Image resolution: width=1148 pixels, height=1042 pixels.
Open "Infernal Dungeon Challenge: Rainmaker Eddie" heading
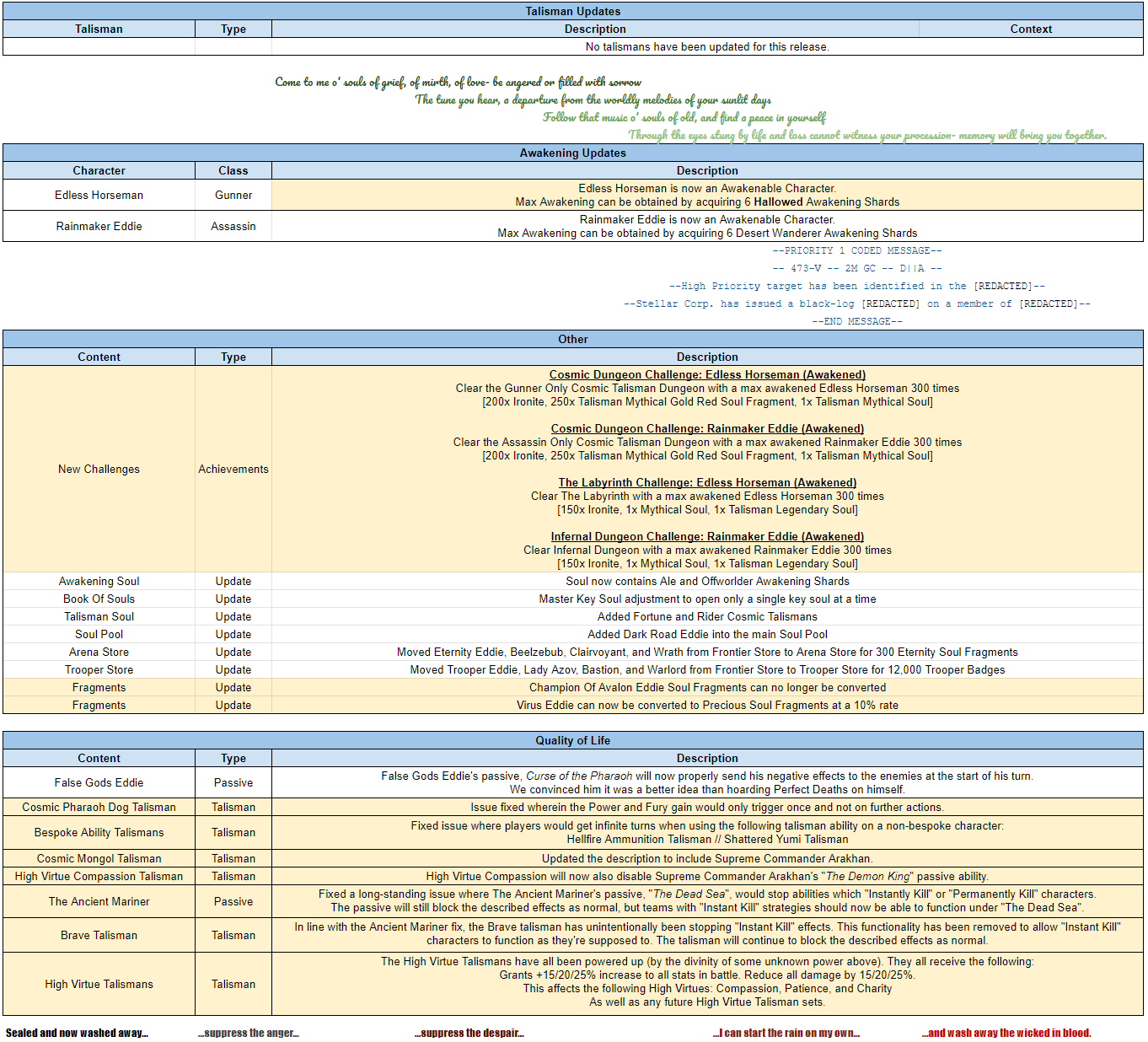coord(707,537)
